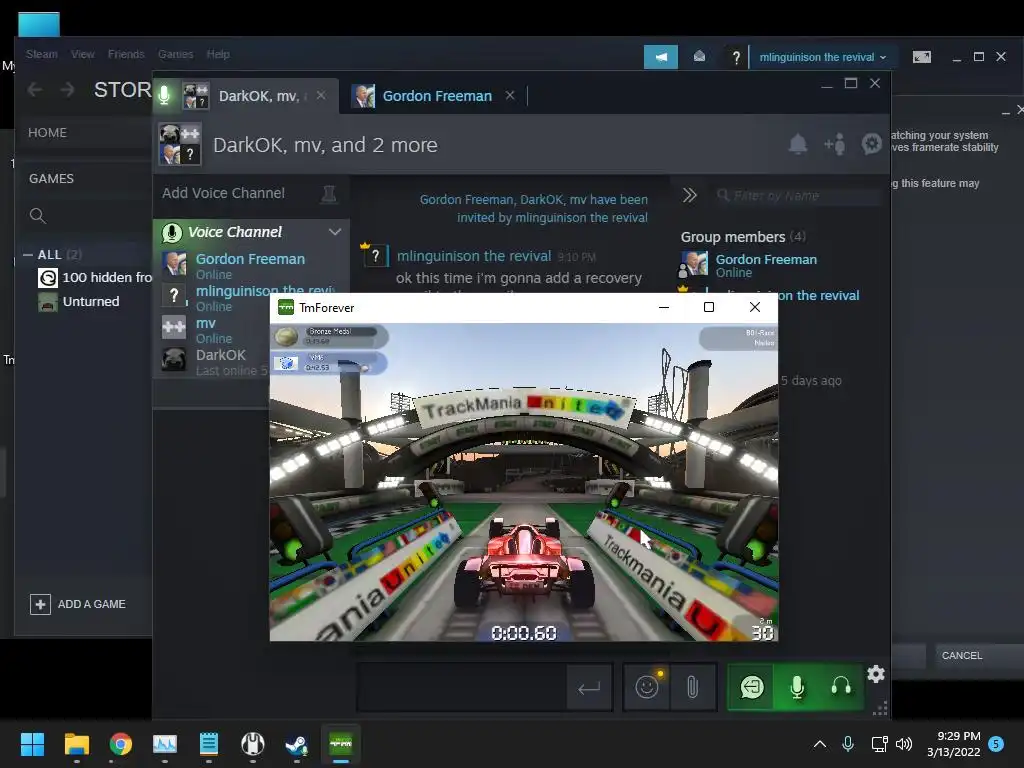
Task: Open the Friends menu
Action: pyautogui.click(x=126, y=54)
